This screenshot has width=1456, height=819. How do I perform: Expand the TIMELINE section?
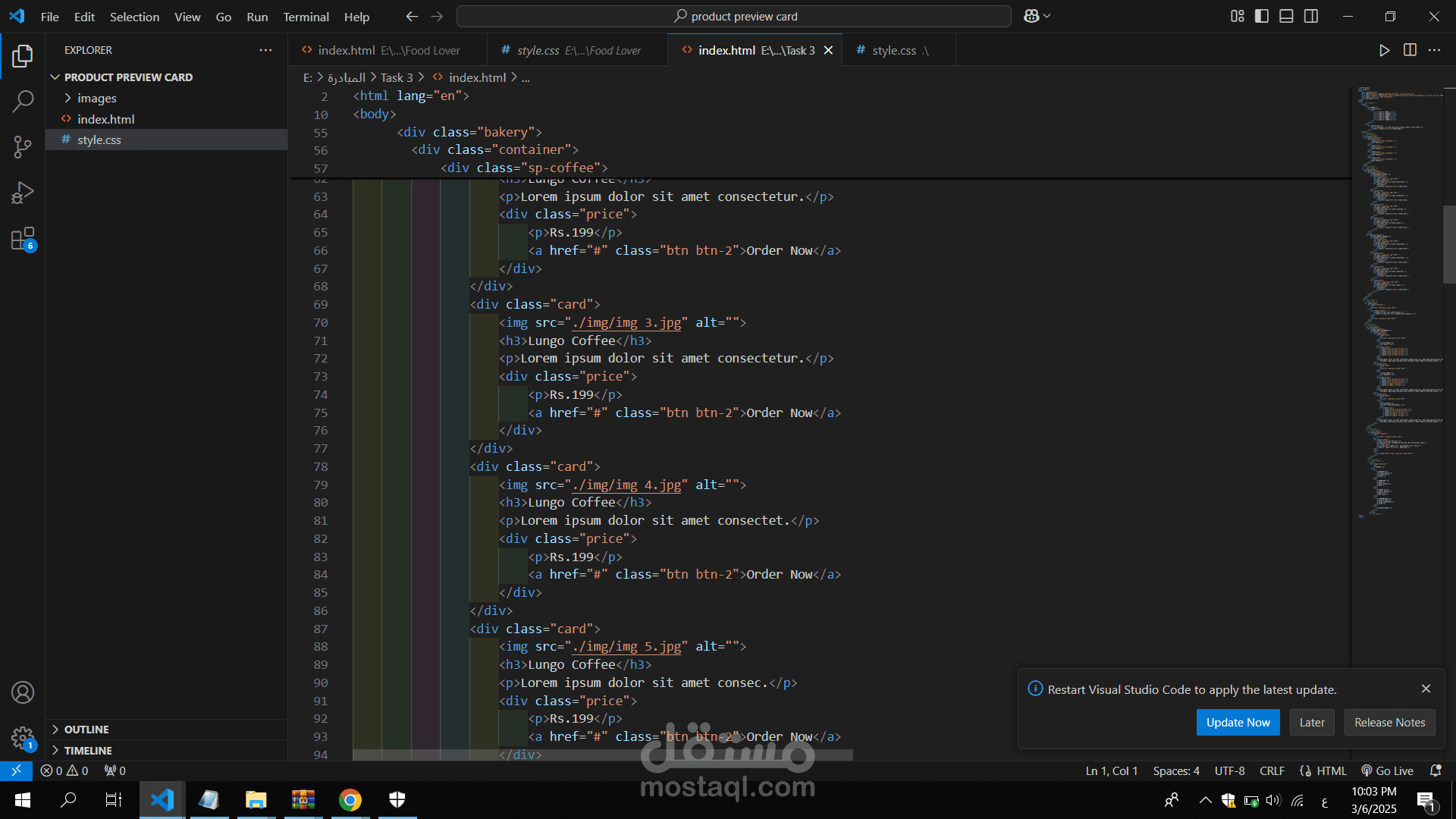click(x=88, y=751)
